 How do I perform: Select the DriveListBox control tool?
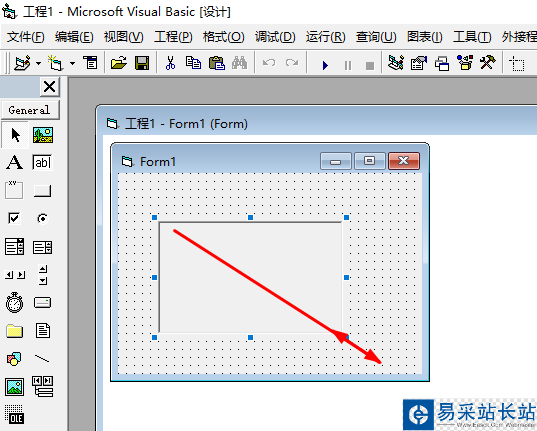[42, 303]
